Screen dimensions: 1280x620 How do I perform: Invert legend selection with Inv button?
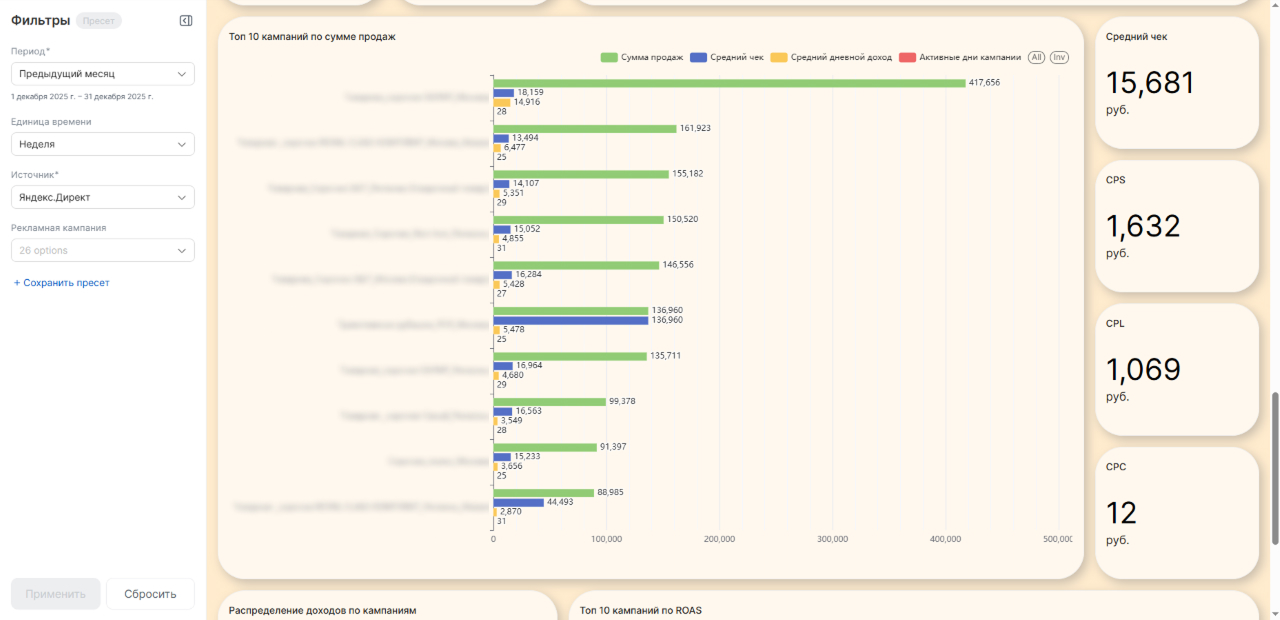tap(1059, 57)
